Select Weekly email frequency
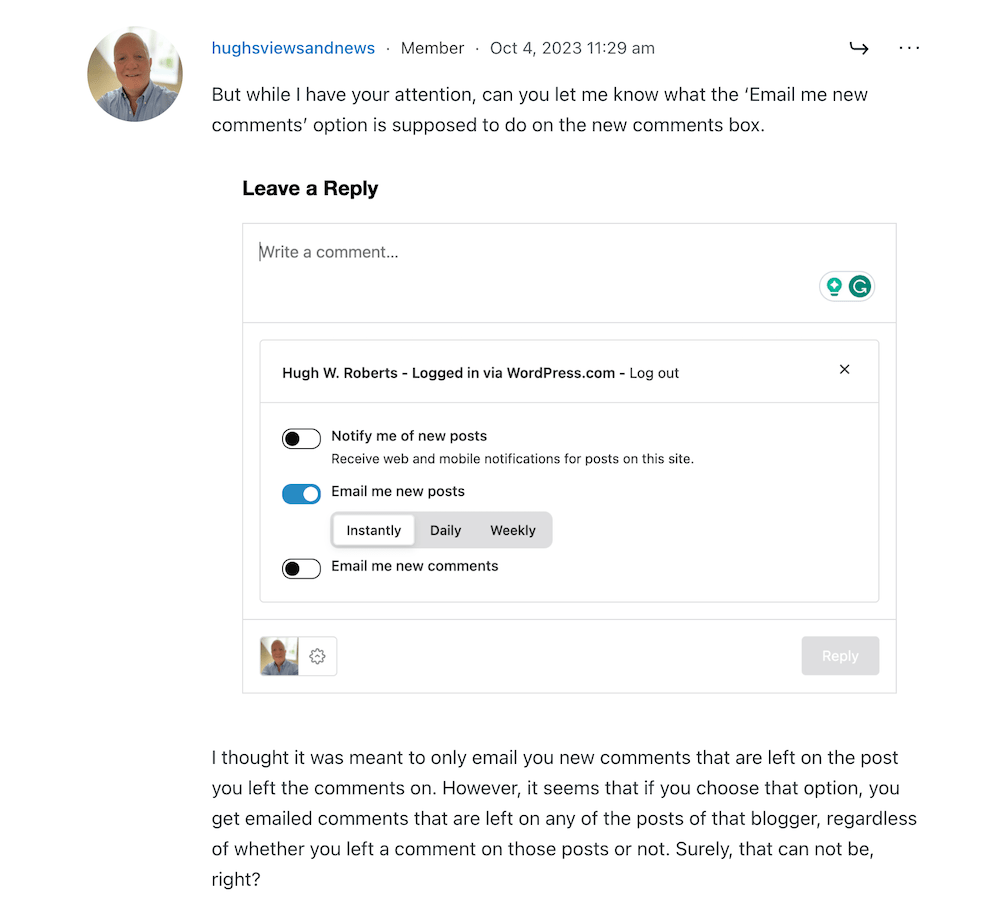The image size is (999, 908). click(512, 530)
